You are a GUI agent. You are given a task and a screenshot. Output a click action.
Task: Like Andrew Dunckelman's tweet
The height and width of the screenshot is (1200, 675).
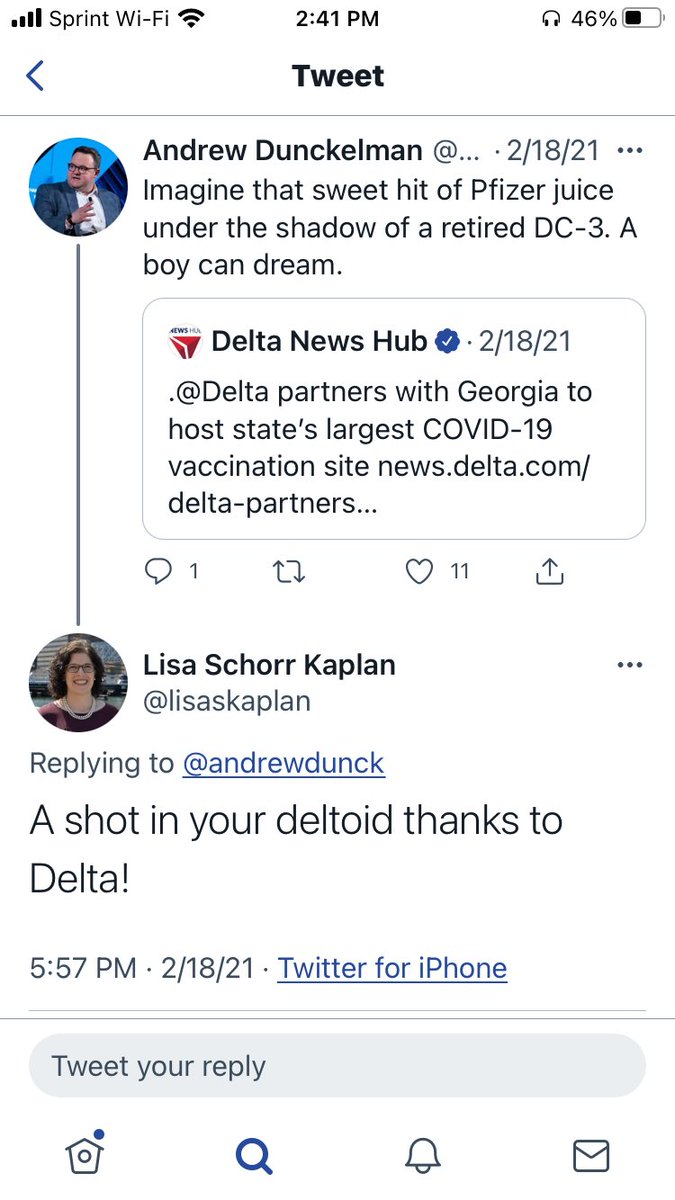(x=420, y=571)
